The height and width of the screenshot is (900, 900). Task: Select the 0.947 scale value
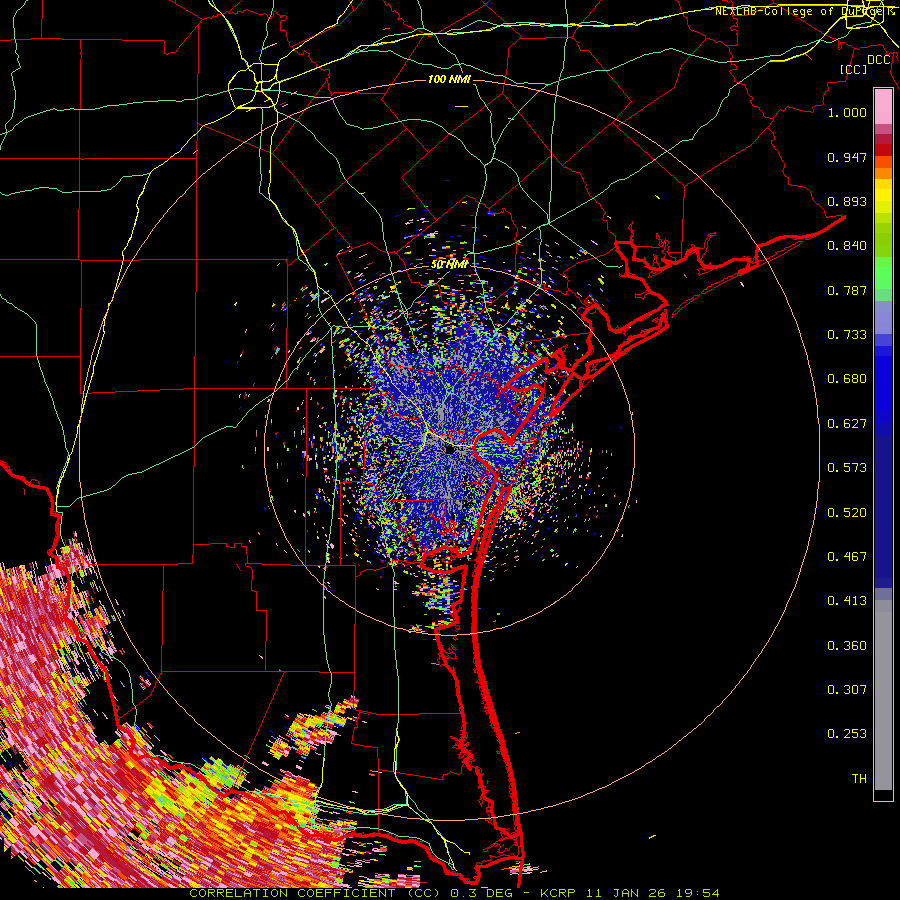[x=847, y=157]
